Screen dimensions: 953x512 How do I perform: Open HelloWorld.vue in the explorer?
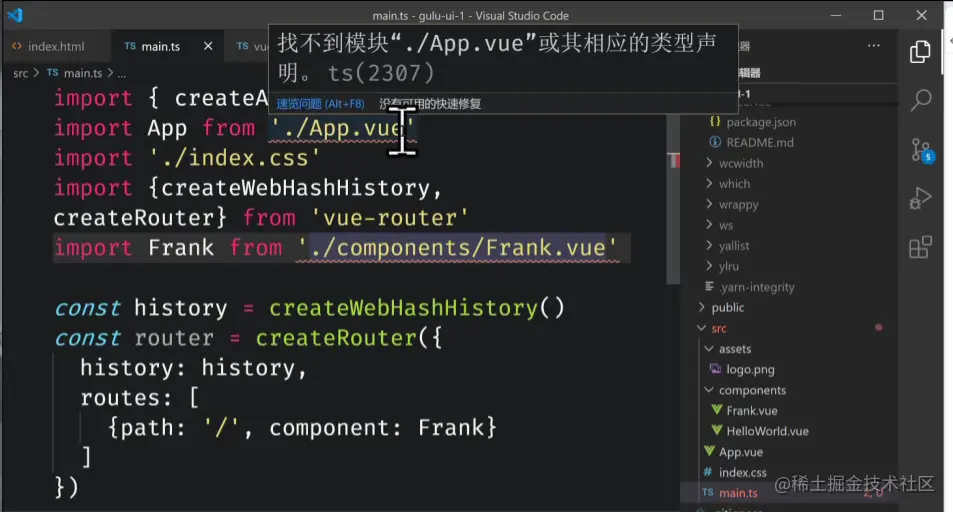(x=767, y=432)
